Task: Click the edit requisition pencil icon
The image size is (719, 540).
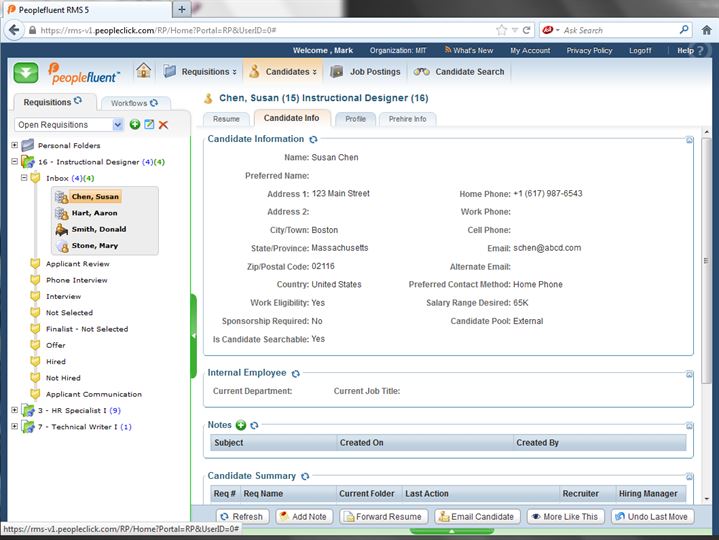Action: [x=149, y=124]
